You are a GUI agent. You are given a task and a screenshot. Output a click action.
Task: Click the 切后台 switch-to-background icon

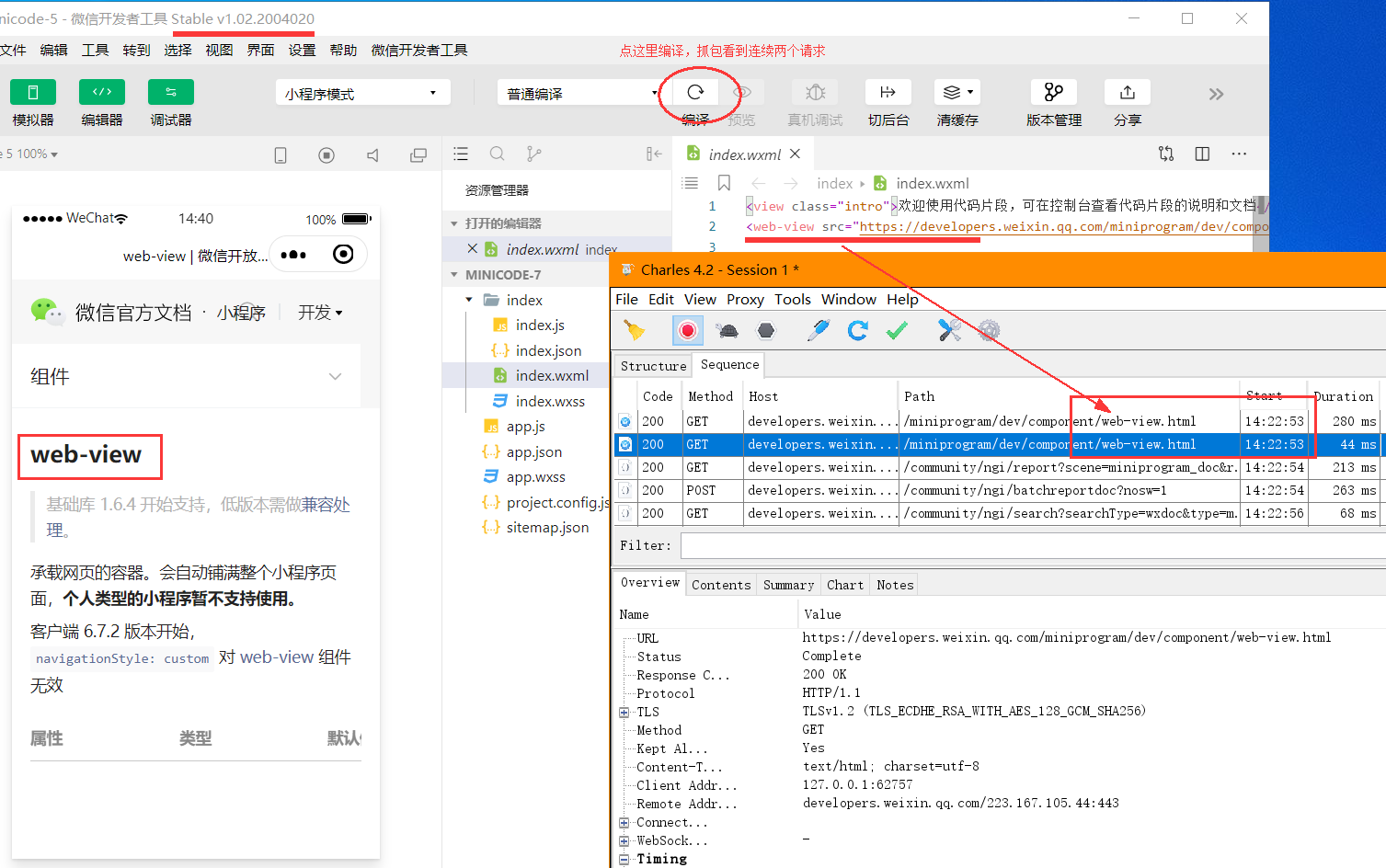(x=888, y=92)
